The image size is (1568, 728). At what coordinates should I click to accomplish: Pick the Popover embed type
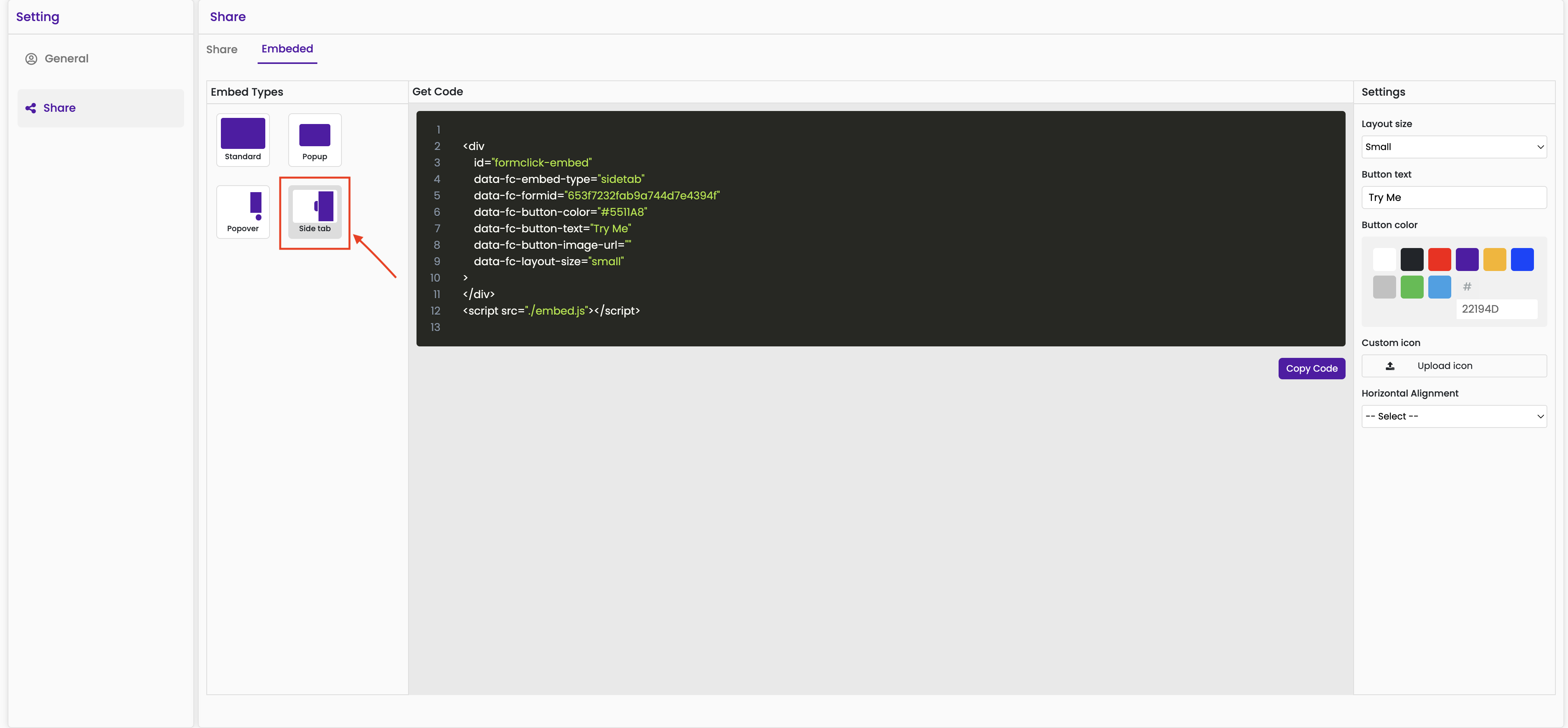243,212
